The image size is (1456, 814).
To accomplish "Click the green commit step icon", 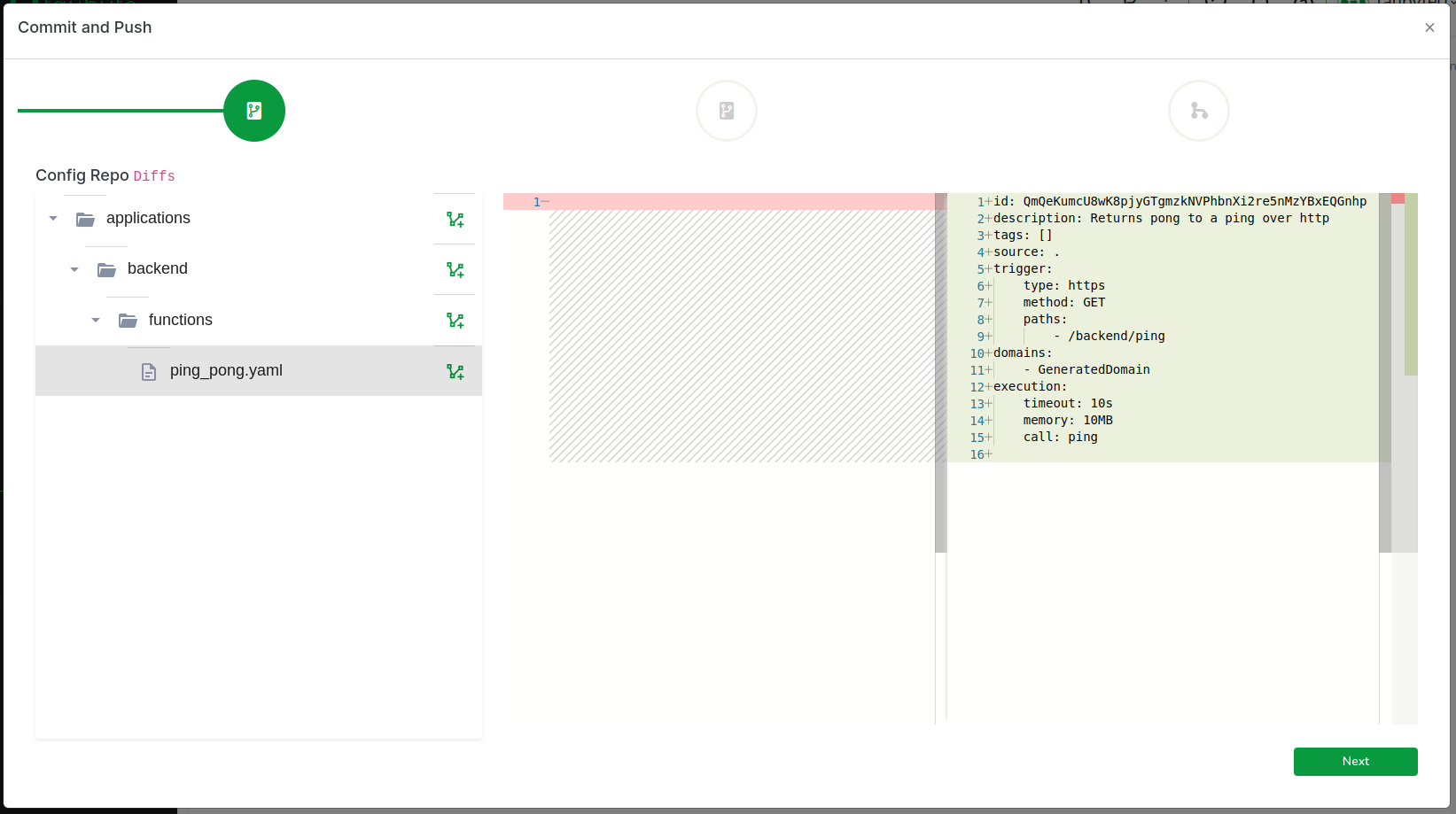I will (254, 111).
